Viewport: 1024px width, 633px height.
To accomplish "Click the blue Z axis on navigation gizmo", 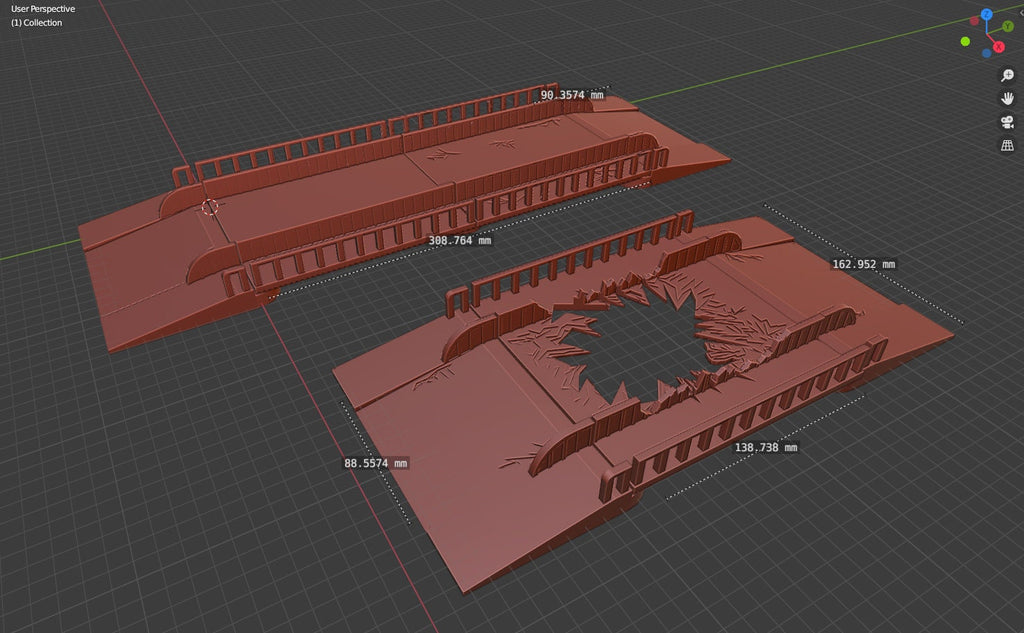I will tap(986, 15).
